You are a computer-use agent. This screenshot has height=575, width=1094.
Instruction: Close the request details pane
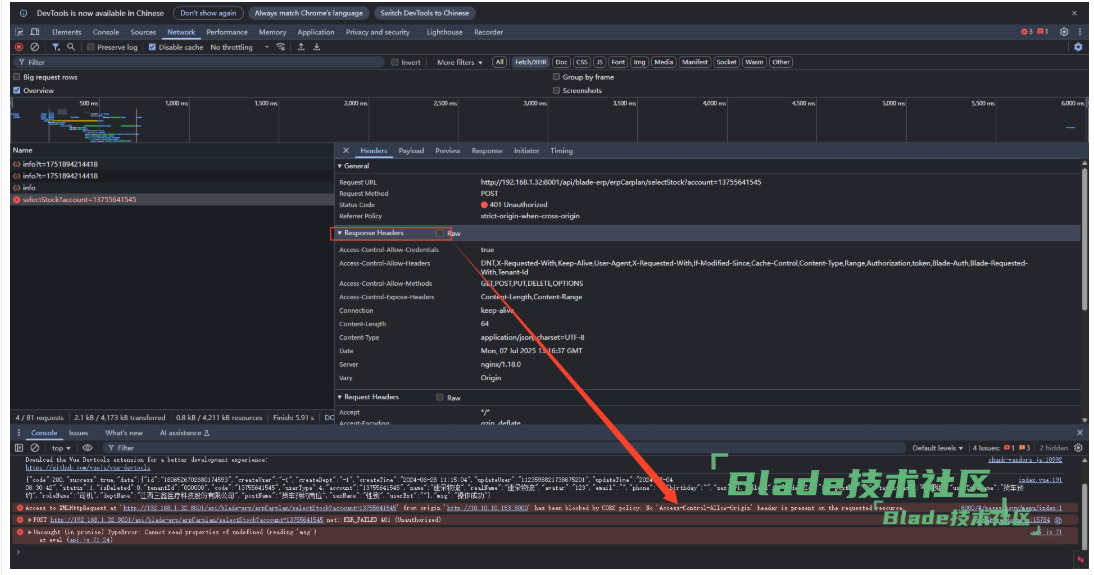point(346,151)
